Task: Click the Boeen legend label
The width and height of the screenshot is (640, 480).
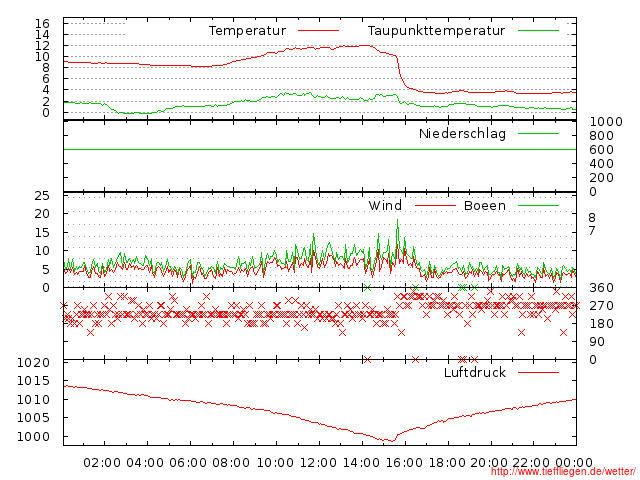Action: click(x=485, y=205)
